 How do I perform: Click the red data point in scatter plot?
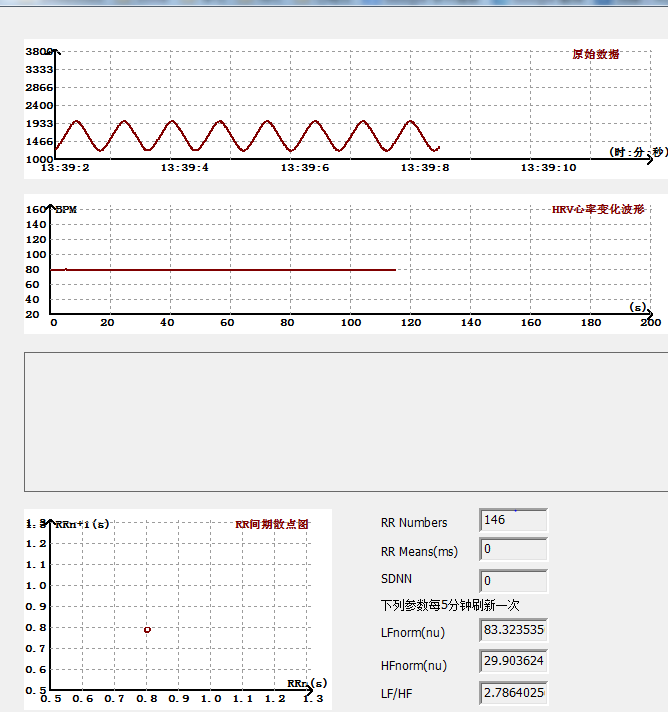coord(147,630)
